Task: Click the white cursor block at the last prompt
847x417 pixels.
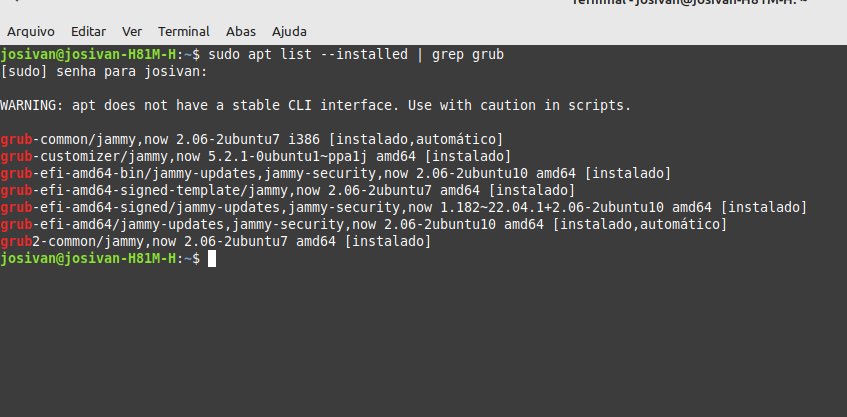Action: (212, 259)
